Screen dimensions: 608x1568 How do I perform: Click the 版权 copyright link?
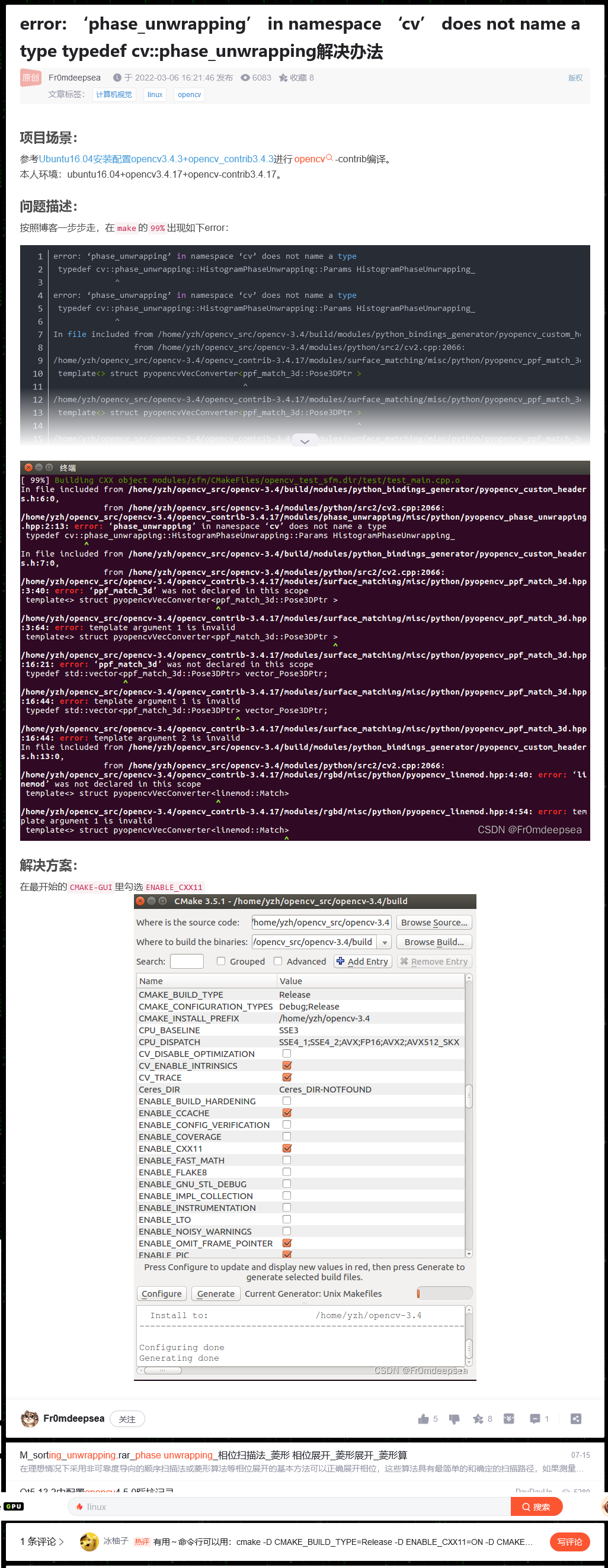point(576,78)
